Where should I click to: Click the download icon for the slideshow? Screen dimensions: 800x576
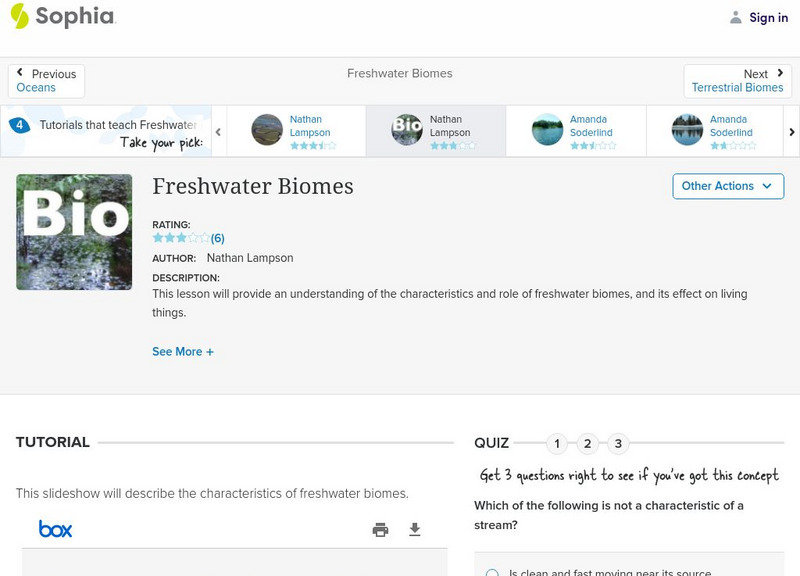coord(416,530)
